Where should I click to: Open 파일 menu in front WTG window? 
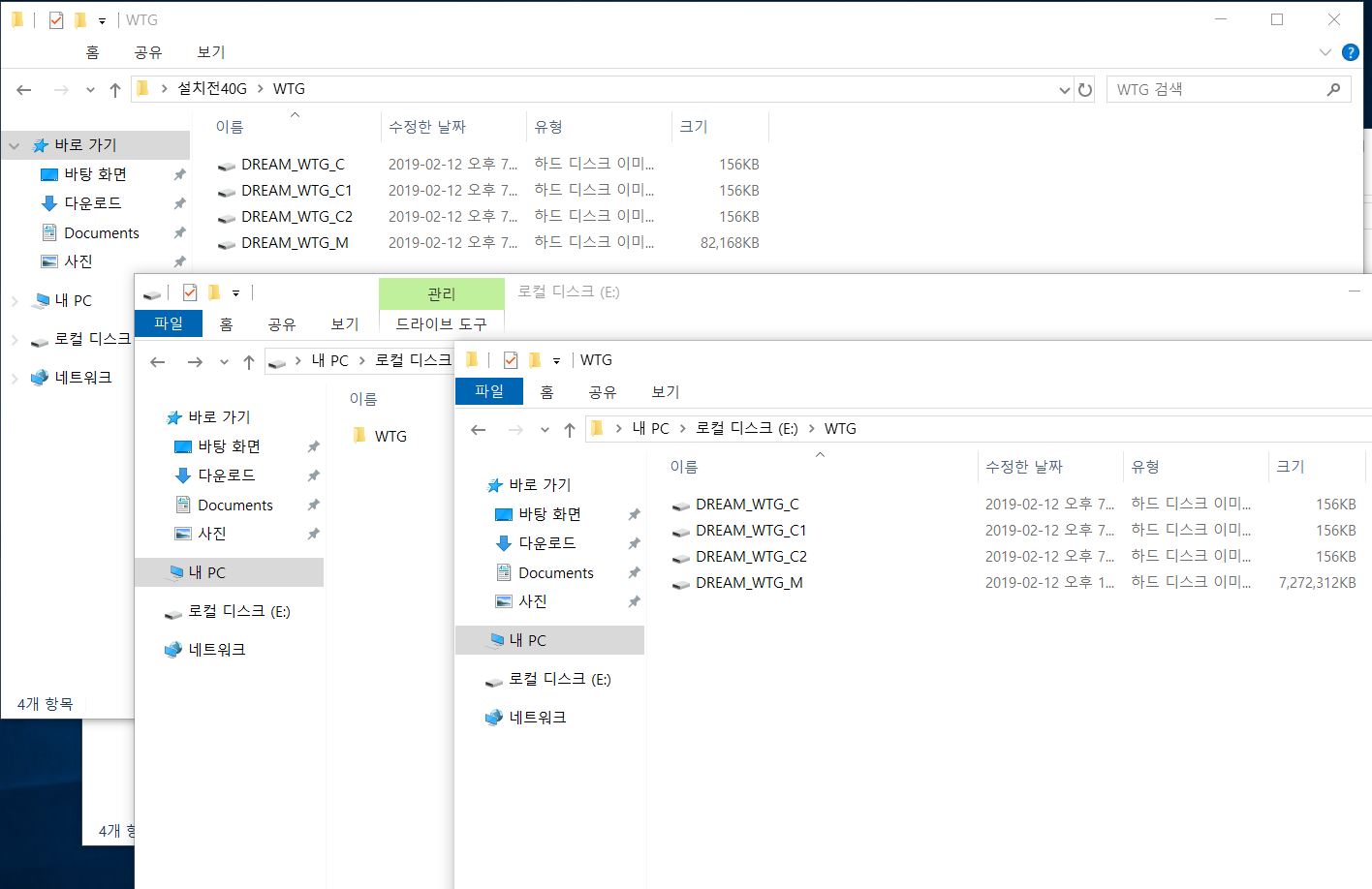click(x=489, y=391)
